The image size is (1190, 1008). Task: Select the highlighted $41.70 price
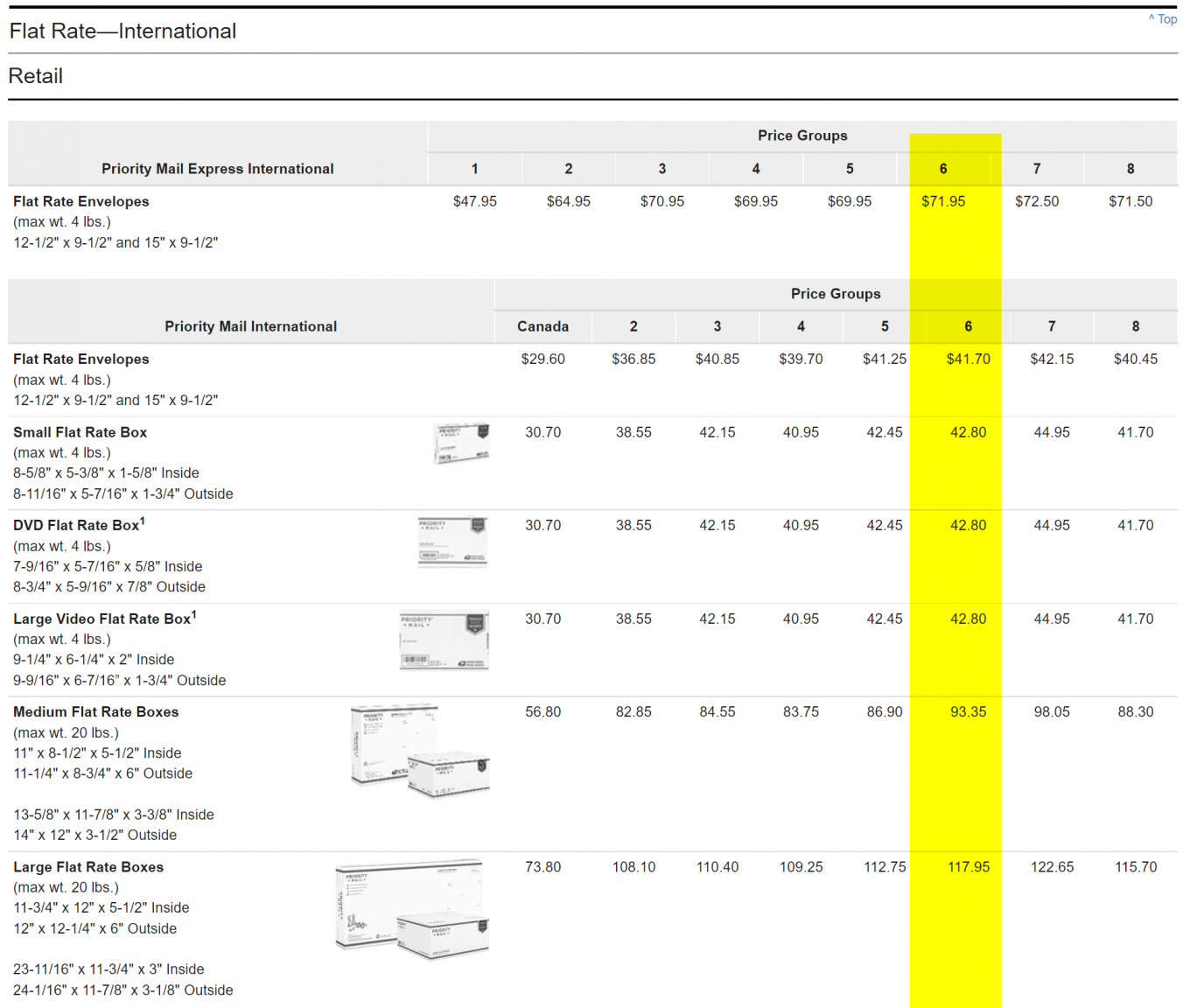tap(969, 359)
